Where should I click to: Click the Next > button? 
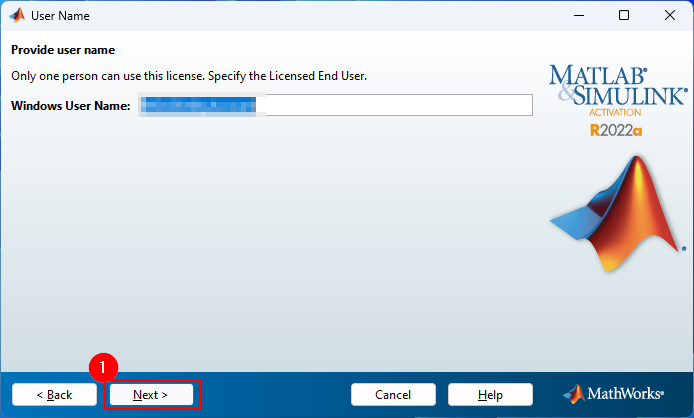[x=151, y=395]
